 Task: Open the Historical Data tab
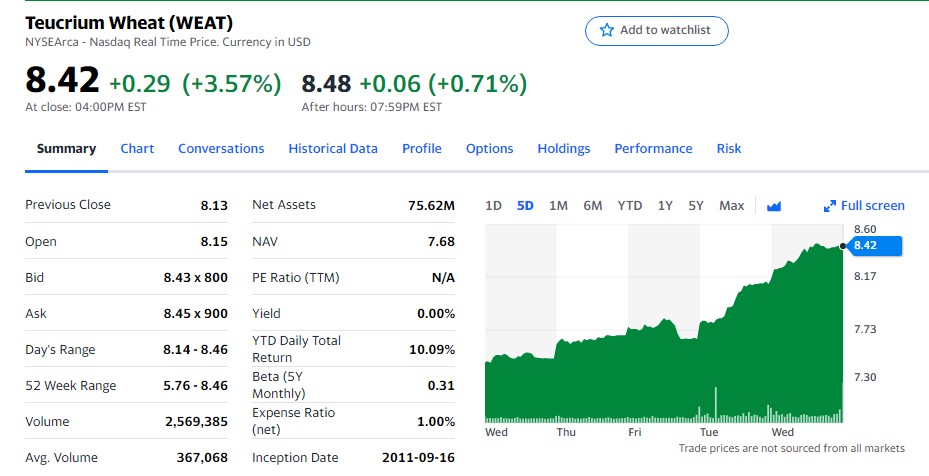pyautogui.click(x=333, y=148)
